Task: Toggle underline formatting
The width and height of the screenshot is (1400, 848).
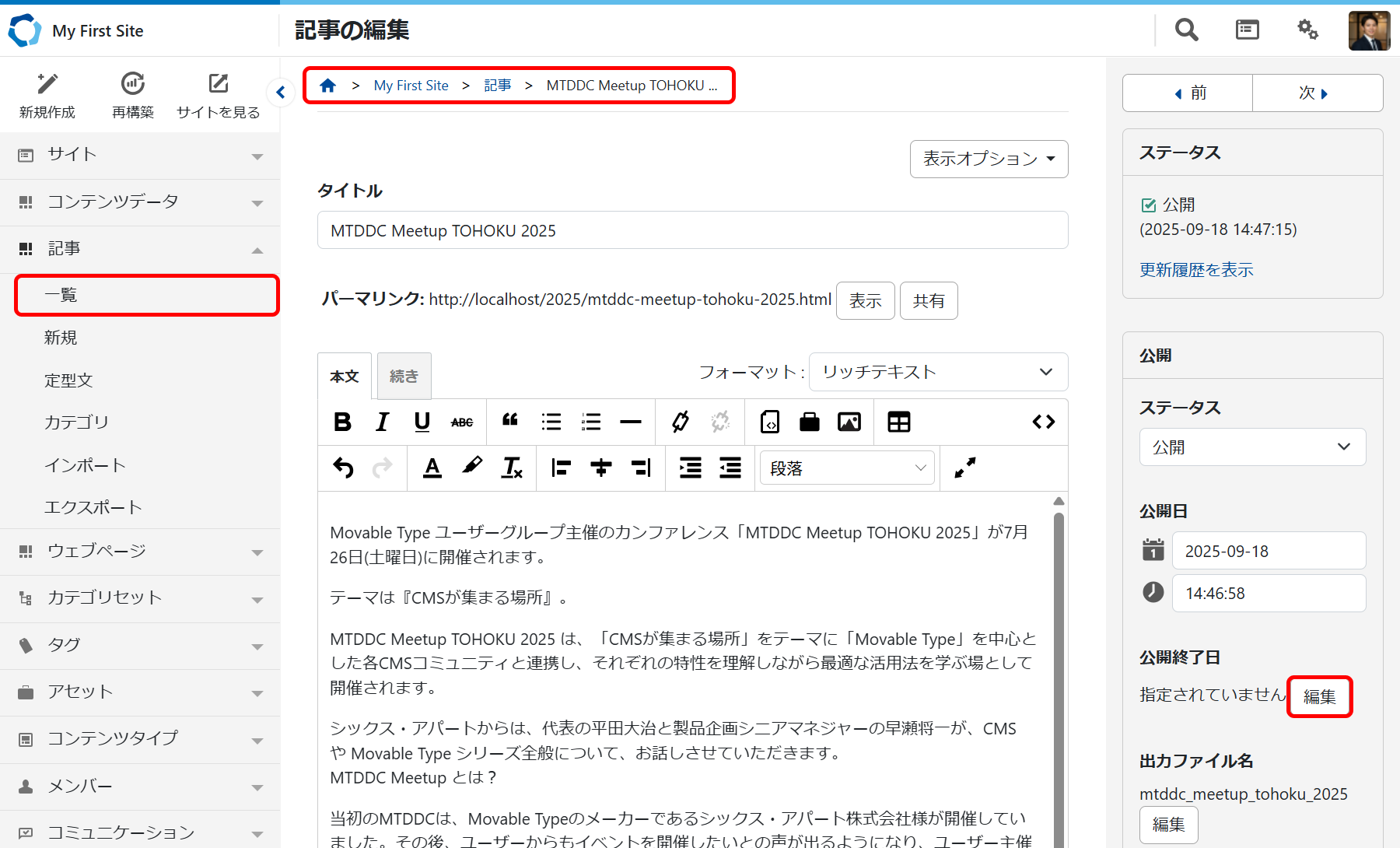Action: 422,422
